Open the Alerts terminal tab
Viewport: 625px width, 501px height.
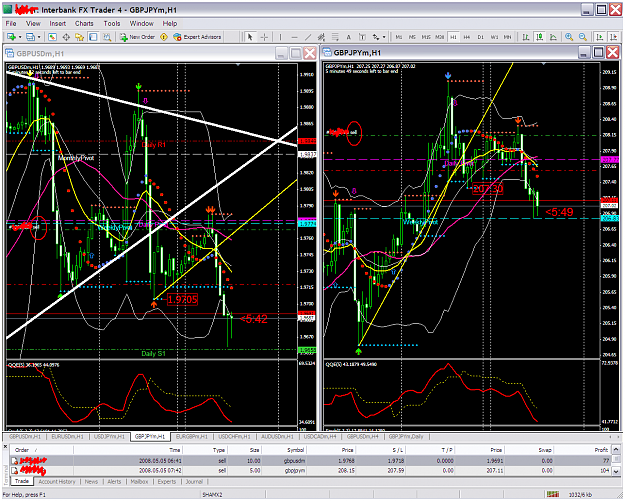coord(114,481)
